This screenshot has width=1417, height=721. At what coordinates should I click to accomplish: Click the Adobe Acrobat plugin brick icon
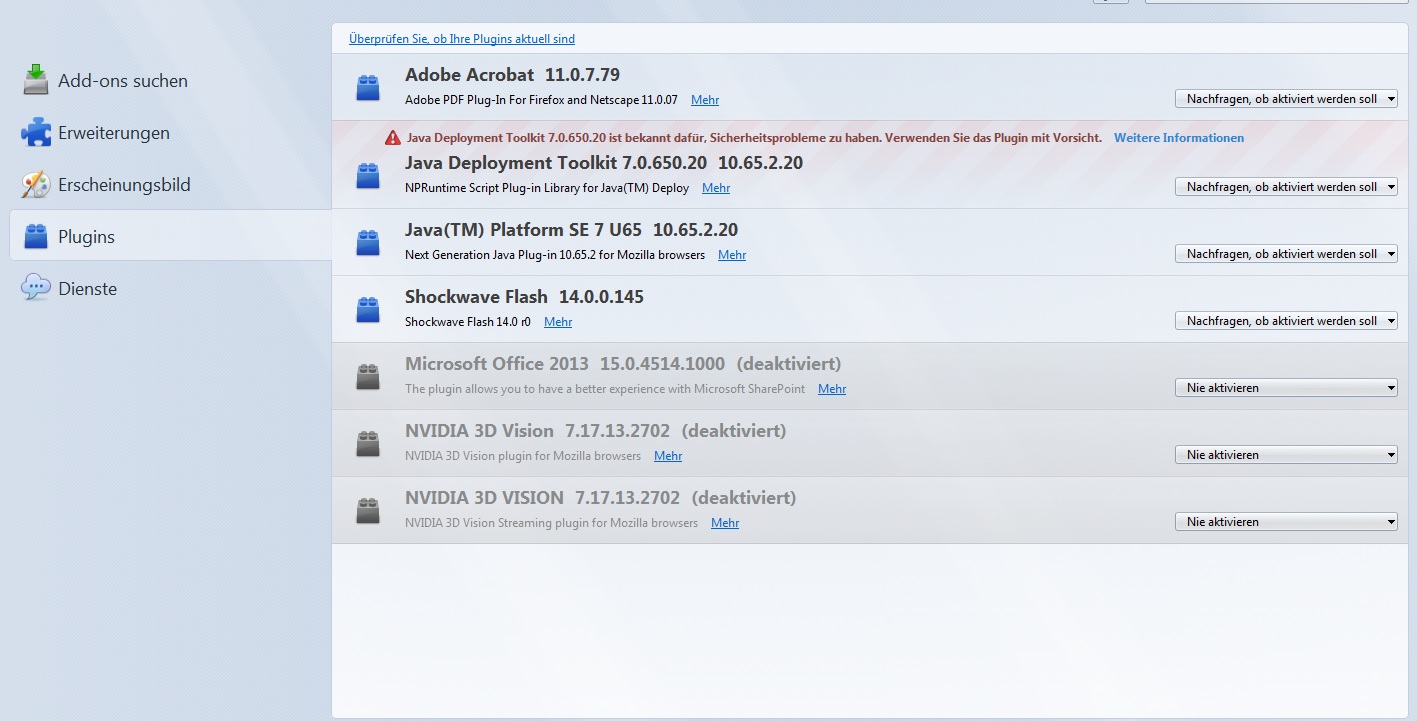point(368,88)
